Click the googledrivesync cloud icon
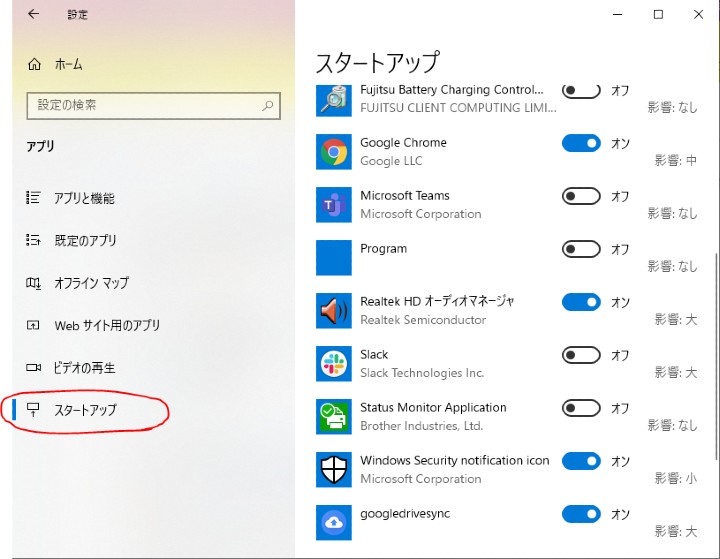This screenshot has width=720, height=559. pyautogui.click(x=334, y=523)
